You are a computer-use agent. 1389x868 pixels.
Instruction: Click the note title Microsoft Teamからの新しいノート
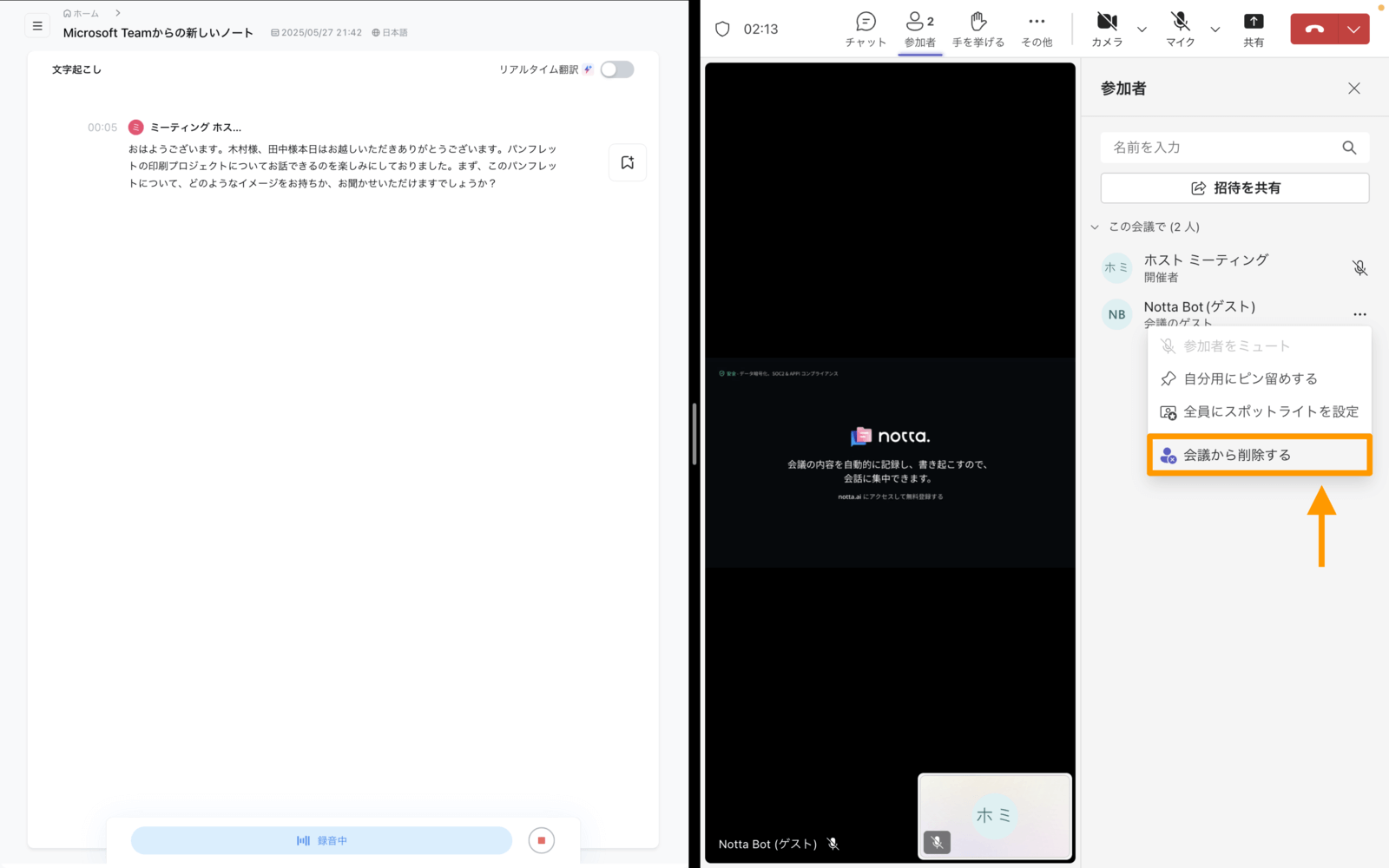[158, 33]
